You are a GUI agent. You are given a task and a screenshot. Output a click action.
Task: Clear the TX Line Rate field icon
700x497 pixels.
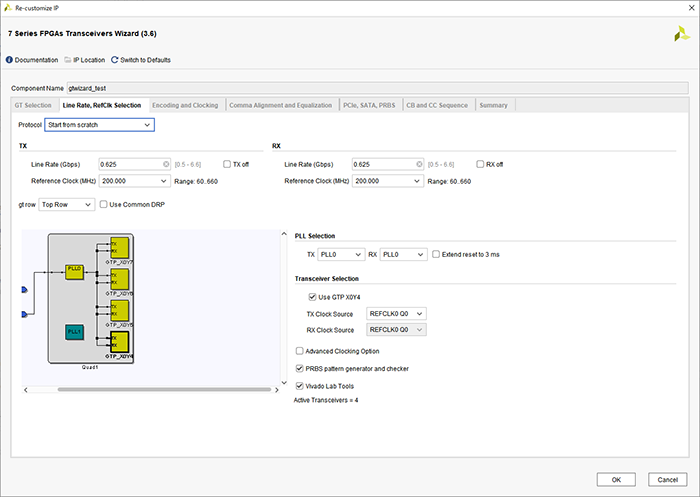(166, 164)
